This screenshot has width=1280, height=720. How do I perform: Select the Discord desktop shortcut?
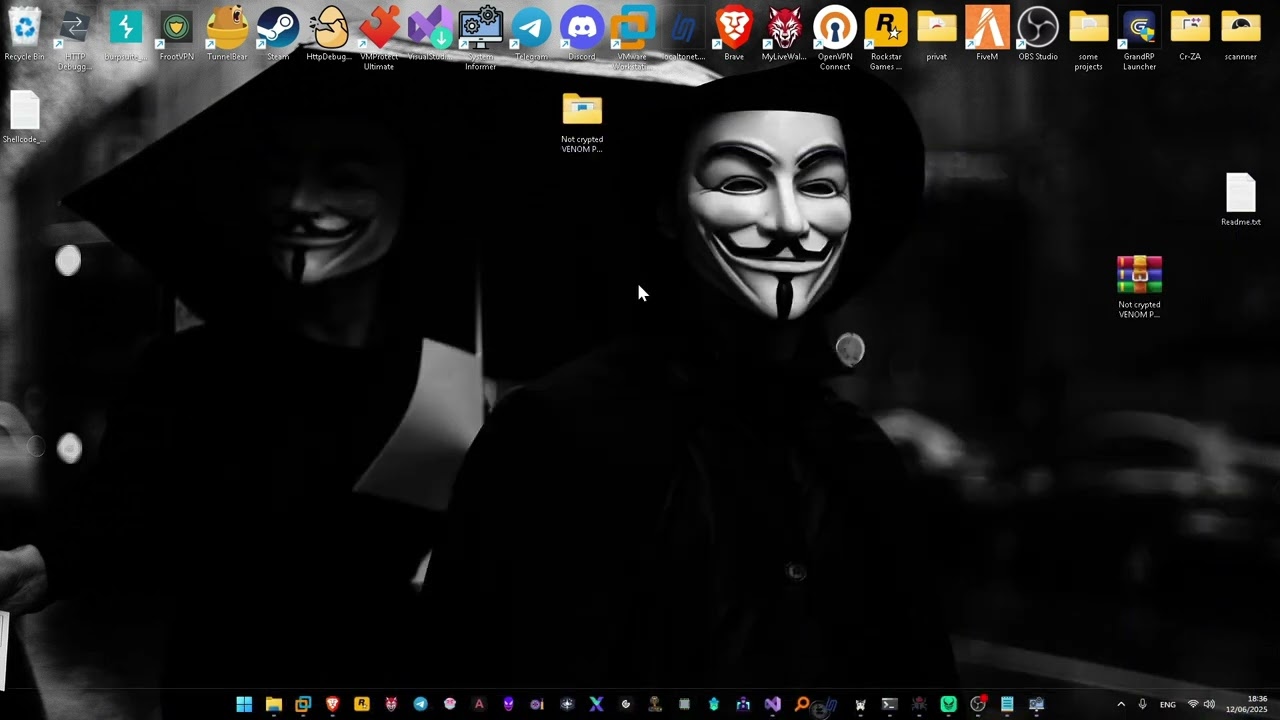point(582,34)
